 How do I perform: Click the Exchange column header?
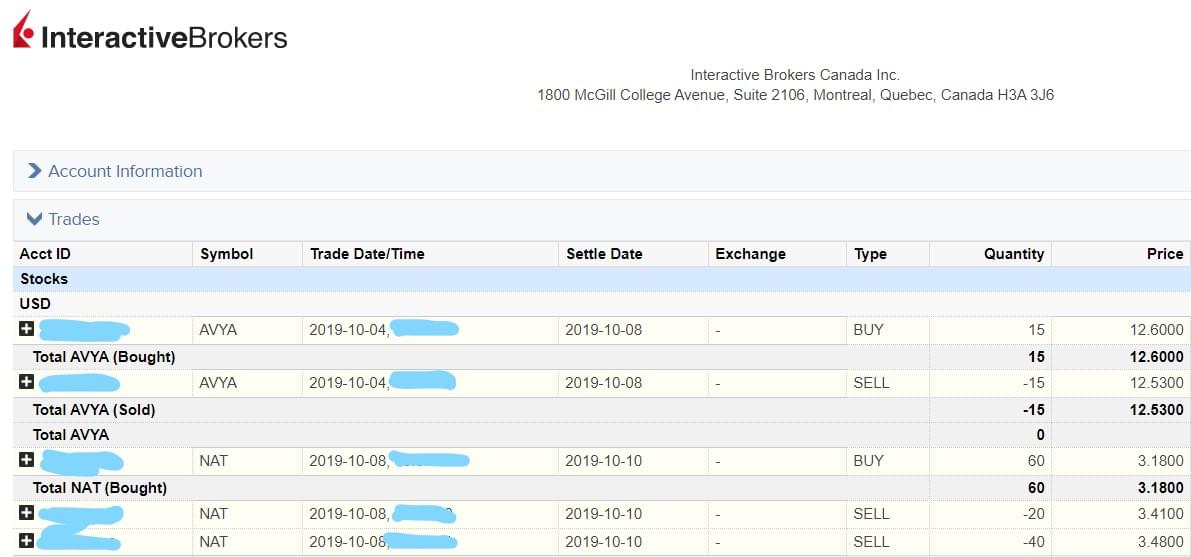[x=750, y=254]
